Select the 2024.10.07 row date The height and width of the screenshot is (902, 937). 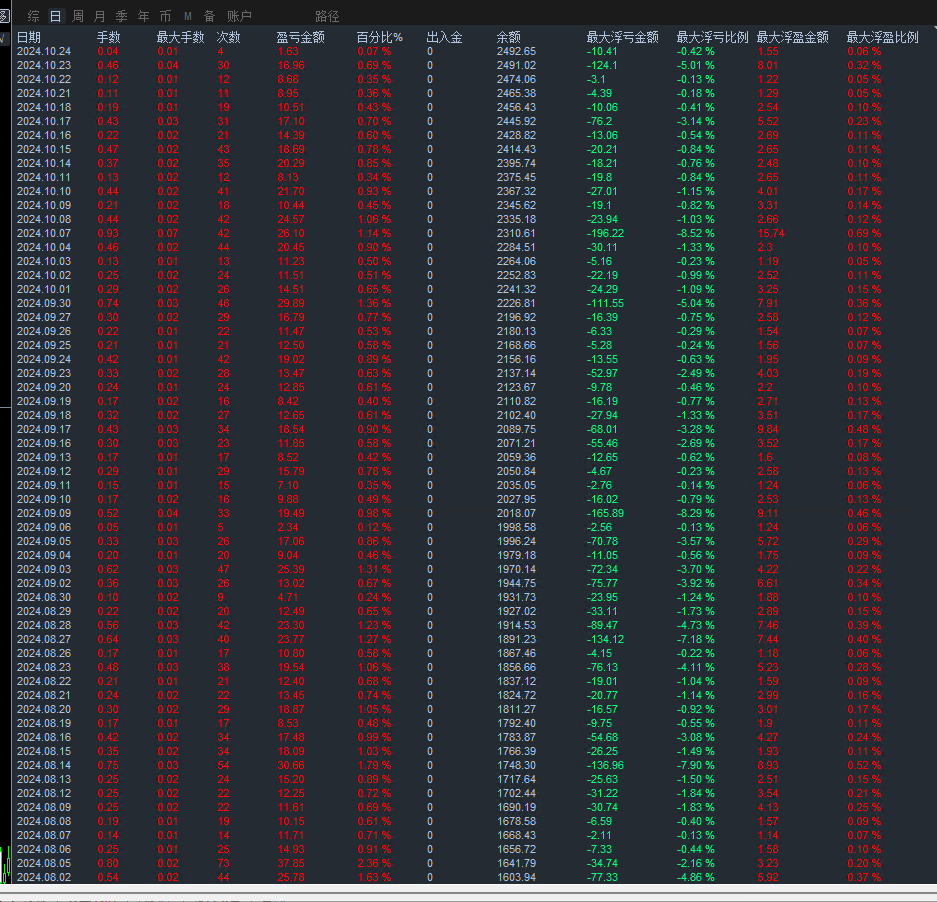point(44,233)
